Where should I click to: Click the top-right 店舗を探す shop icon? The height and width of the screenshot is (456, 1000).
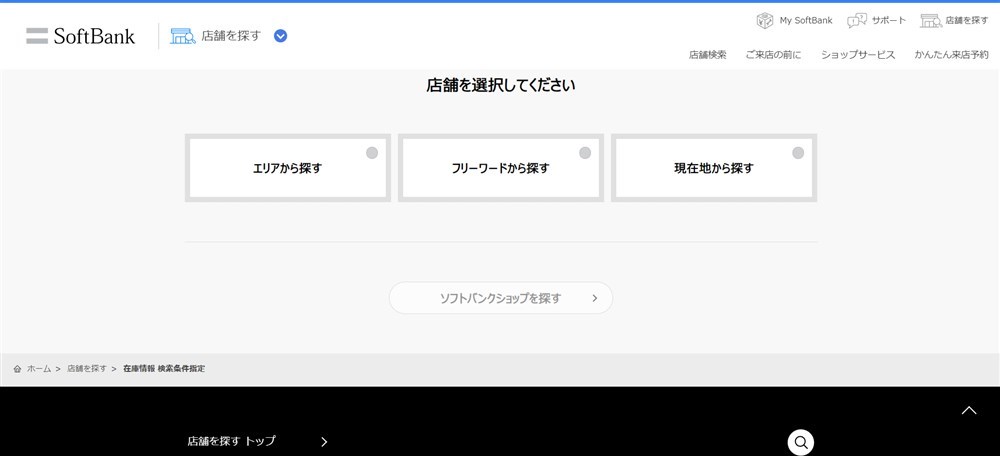point(930,20)
